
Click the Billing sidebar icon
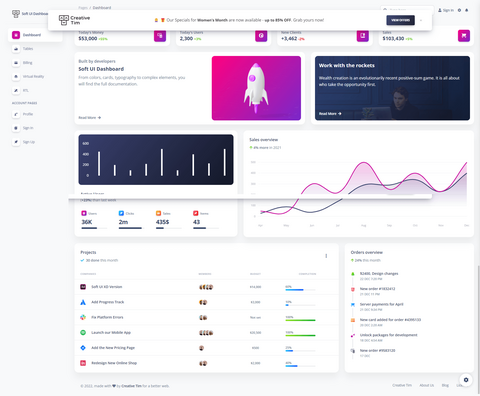(x=16, y=63)
